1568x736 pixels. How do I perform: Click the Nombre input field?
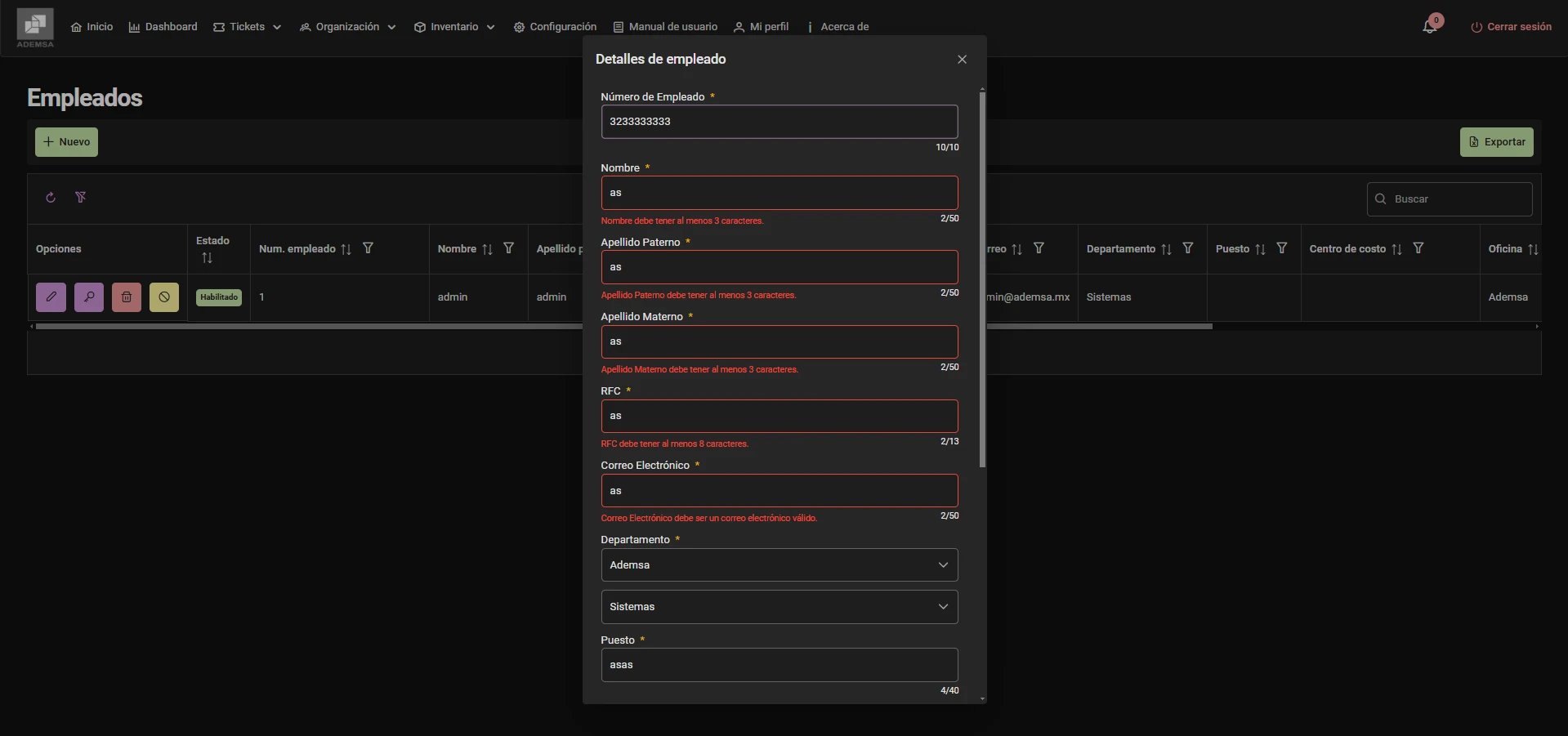pos(780,193)
